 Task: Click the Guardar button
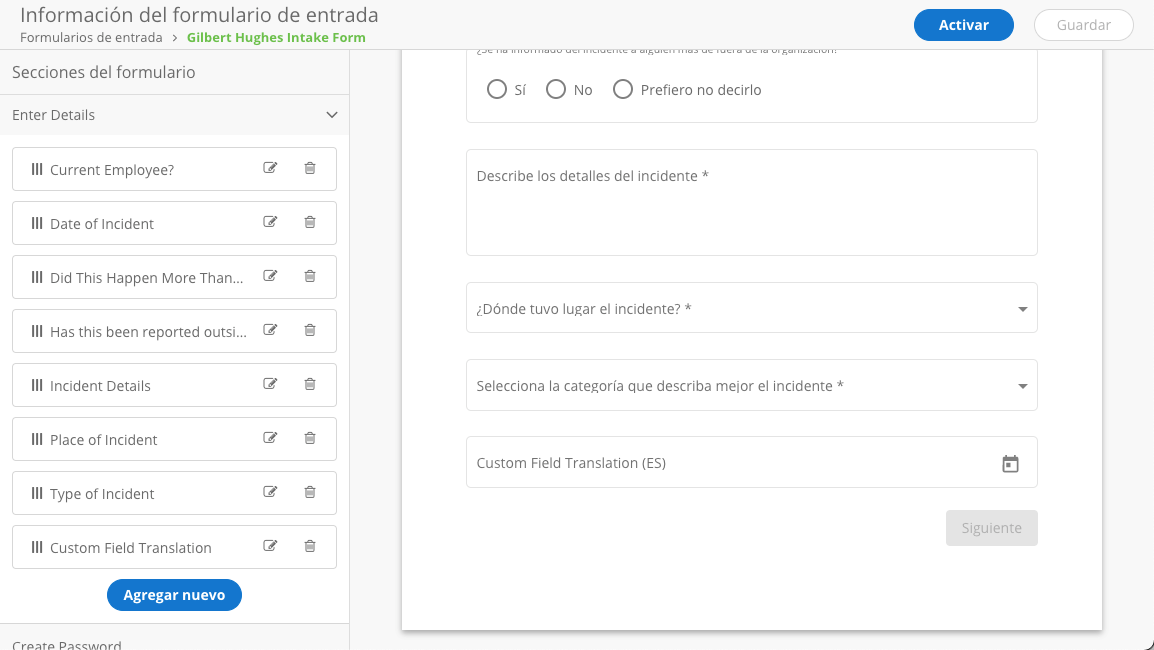(x=1083, y=25)
